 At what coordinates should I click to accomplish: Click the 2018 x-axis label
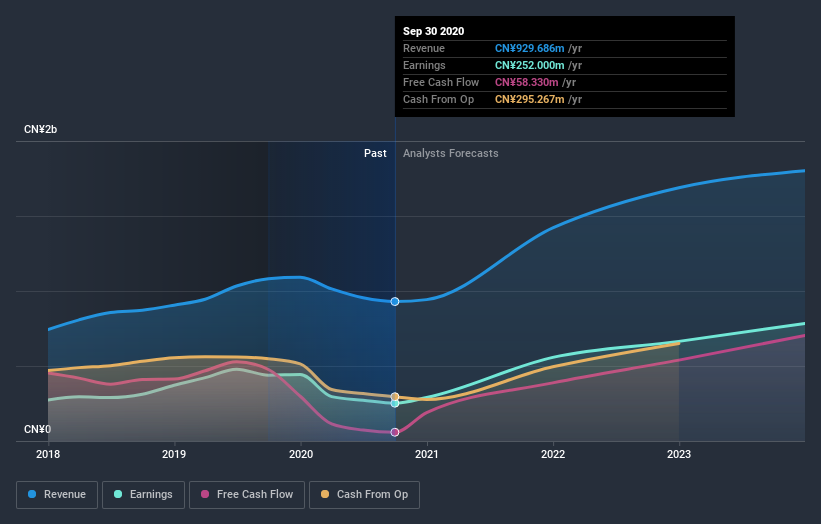coord(48,454)
